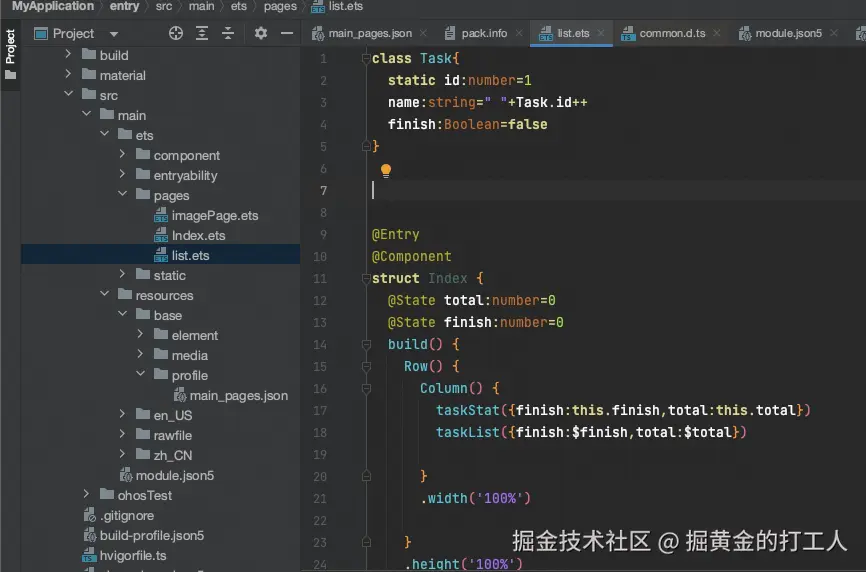
Task: Switch to common.d.ts editor tab
Action: (x=672, y=33)
